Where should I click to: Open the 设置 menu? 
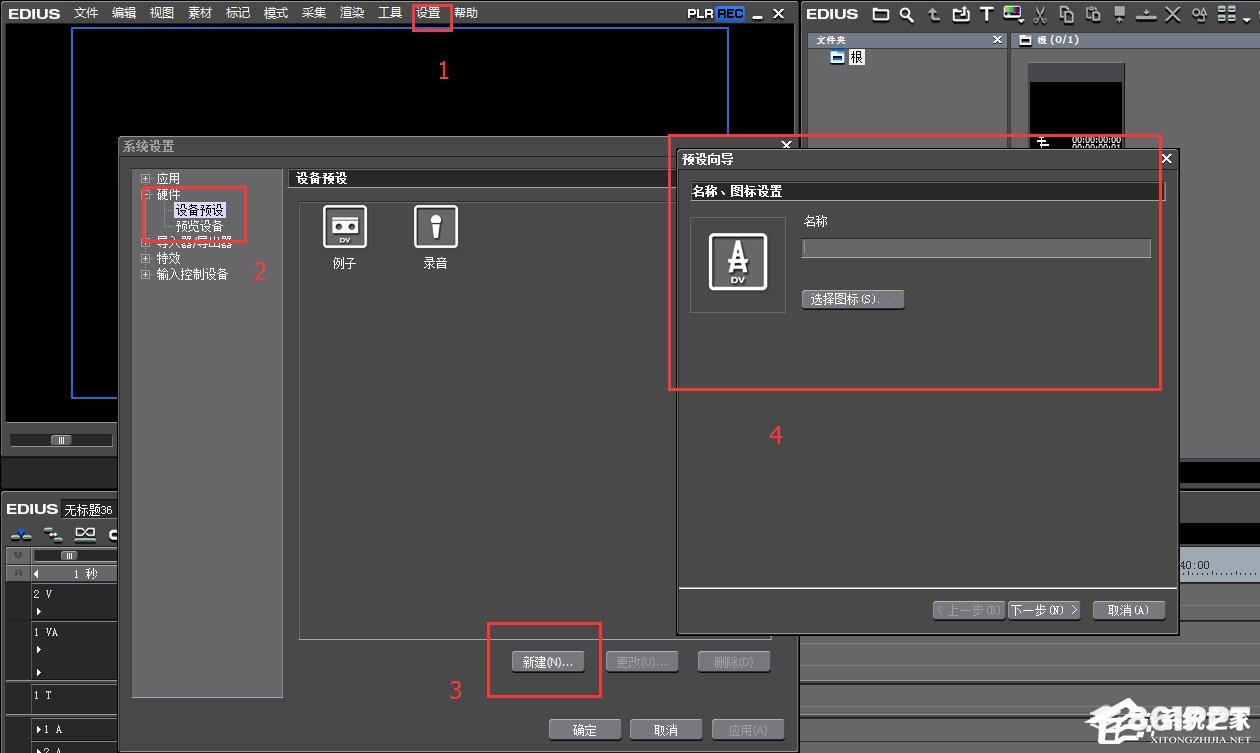pyautogui.click(x=428, y=13)
